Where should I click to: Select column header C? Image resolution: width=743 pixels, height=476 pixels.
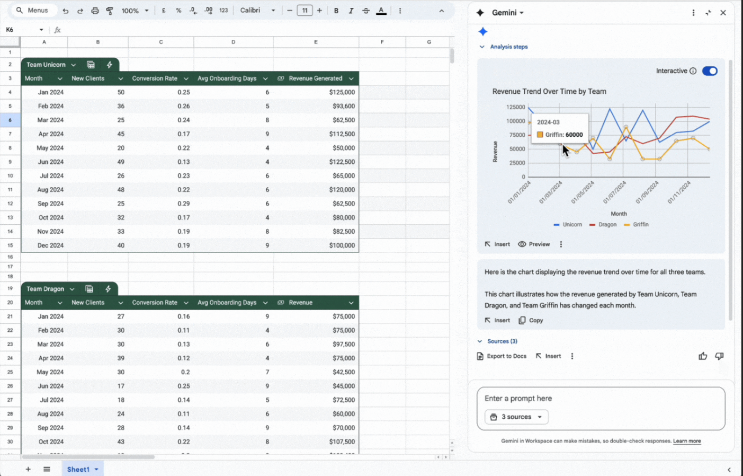point(161,42)
